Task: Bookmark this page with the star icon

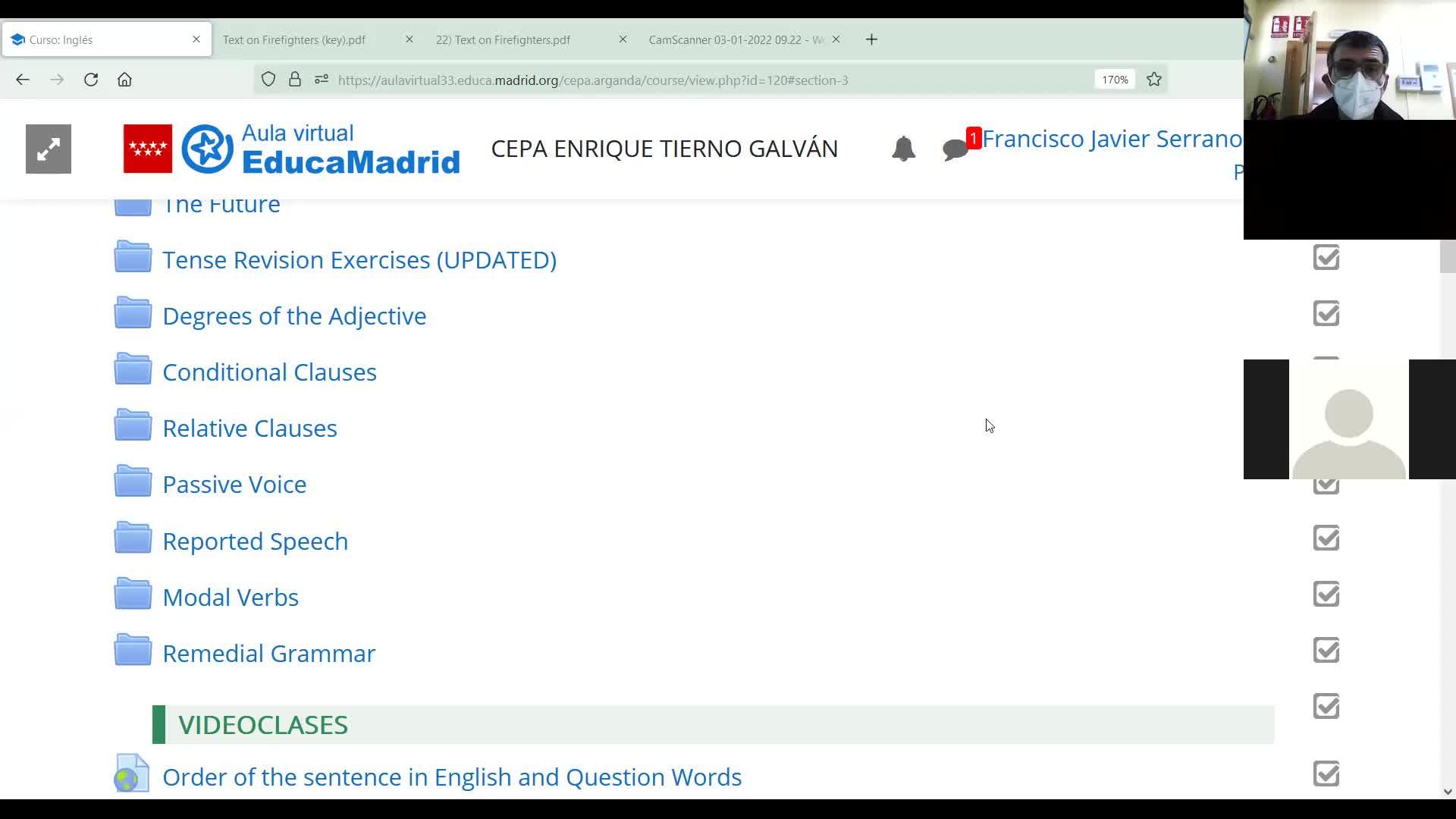Action: 1154,80
